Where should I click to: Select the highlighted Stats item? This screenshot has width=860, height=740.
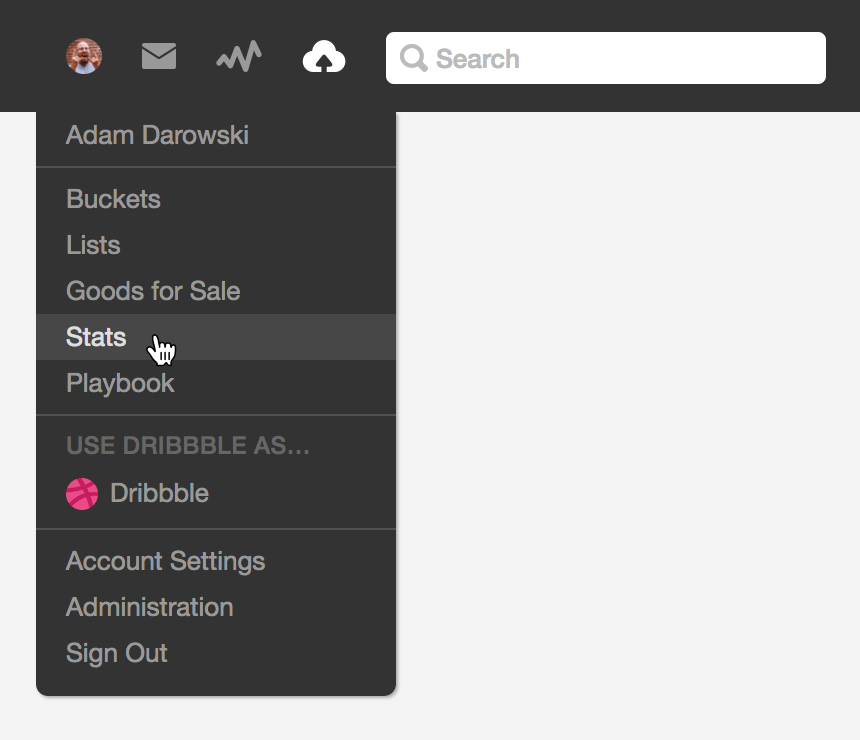pos(216,337)
